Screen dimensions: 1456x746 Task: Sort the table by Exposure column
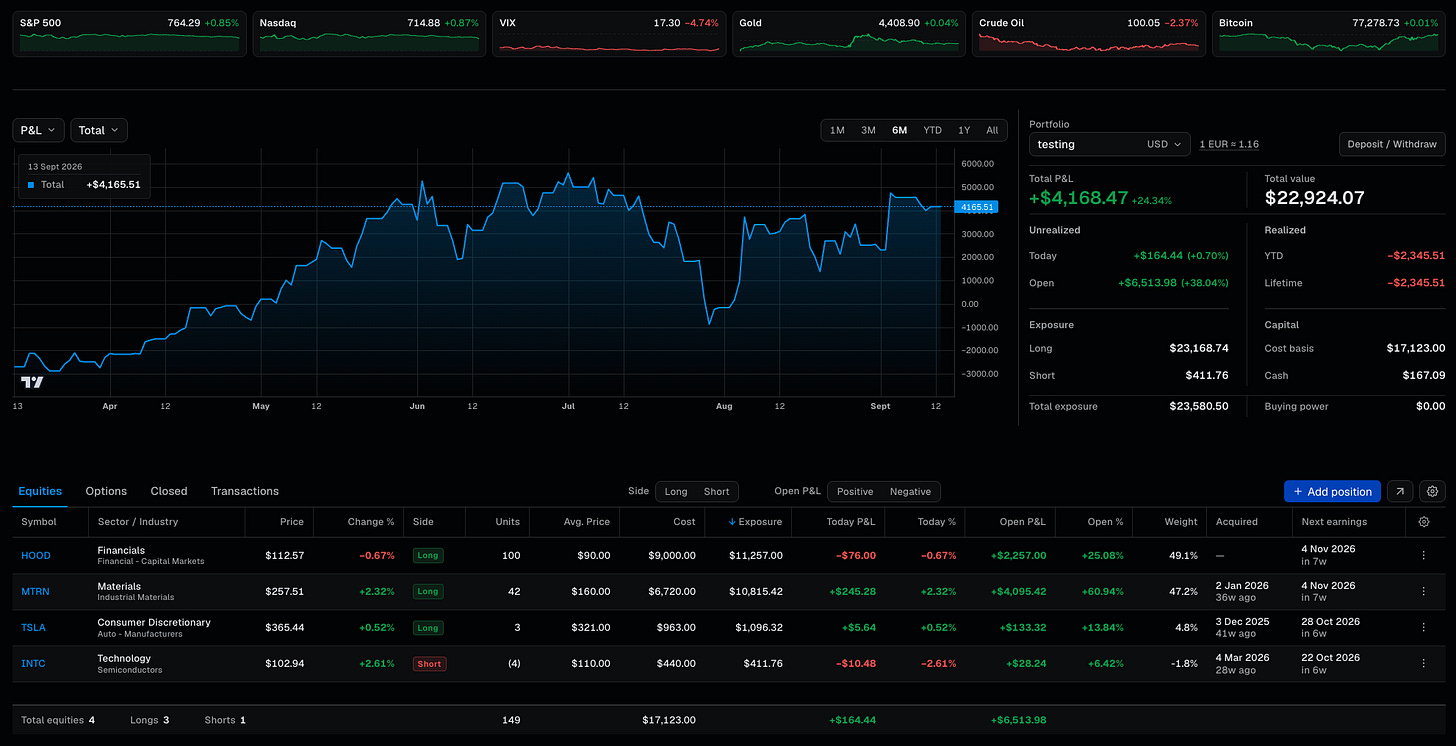click(754, 522)
